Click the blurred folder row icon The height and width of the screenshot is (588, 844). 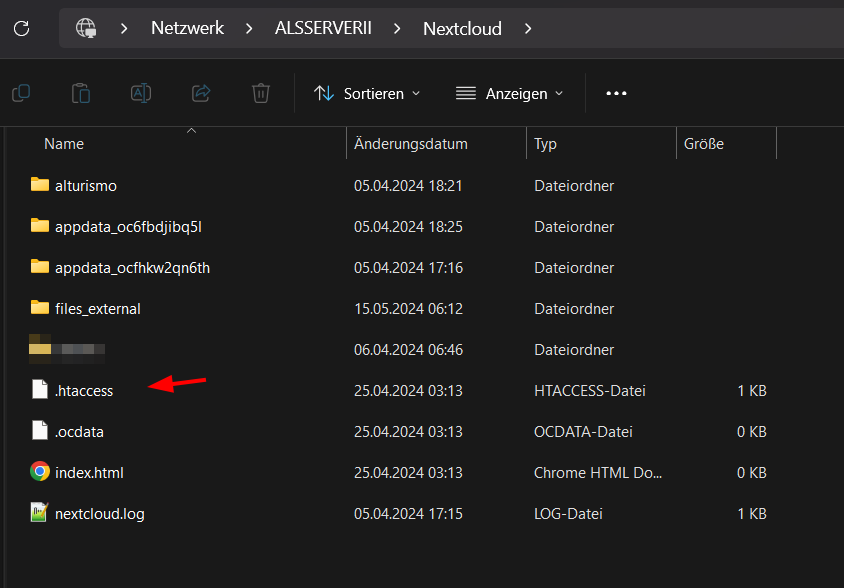pos(40,348)
